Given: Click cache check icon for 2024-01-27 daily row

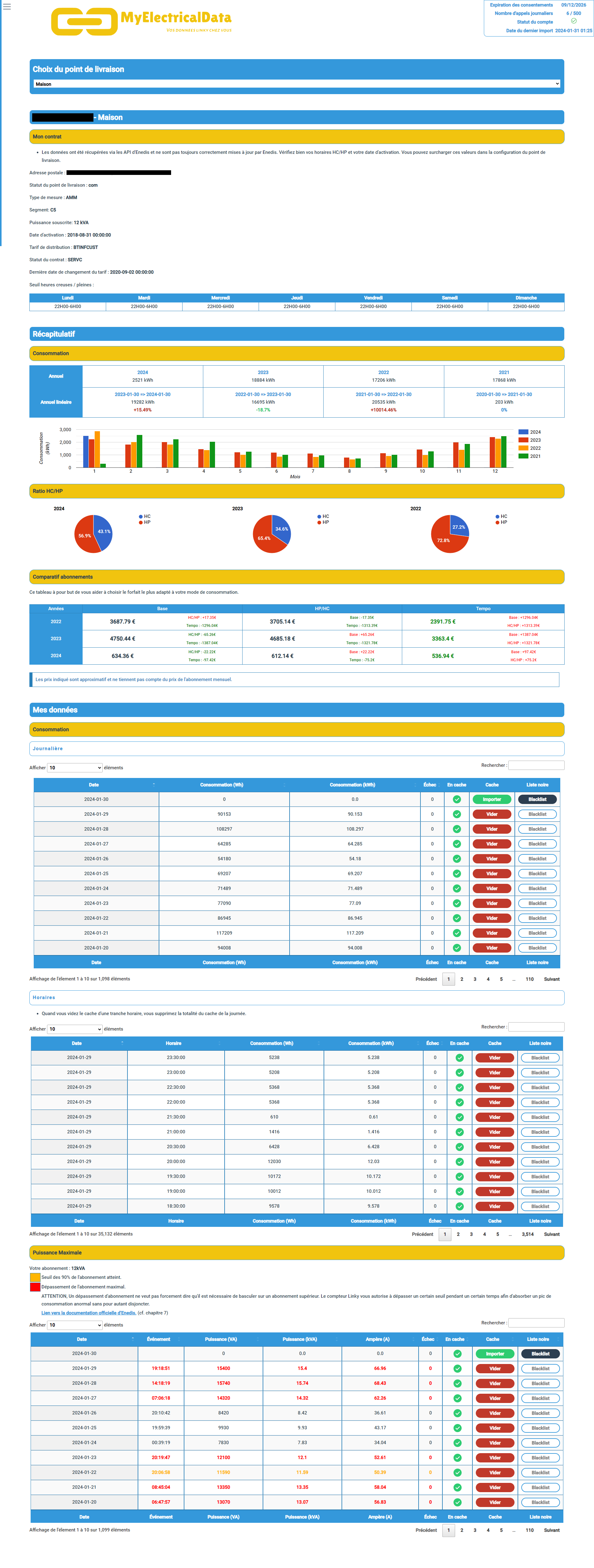Looking at the screenshot, I should click(456, 844).
